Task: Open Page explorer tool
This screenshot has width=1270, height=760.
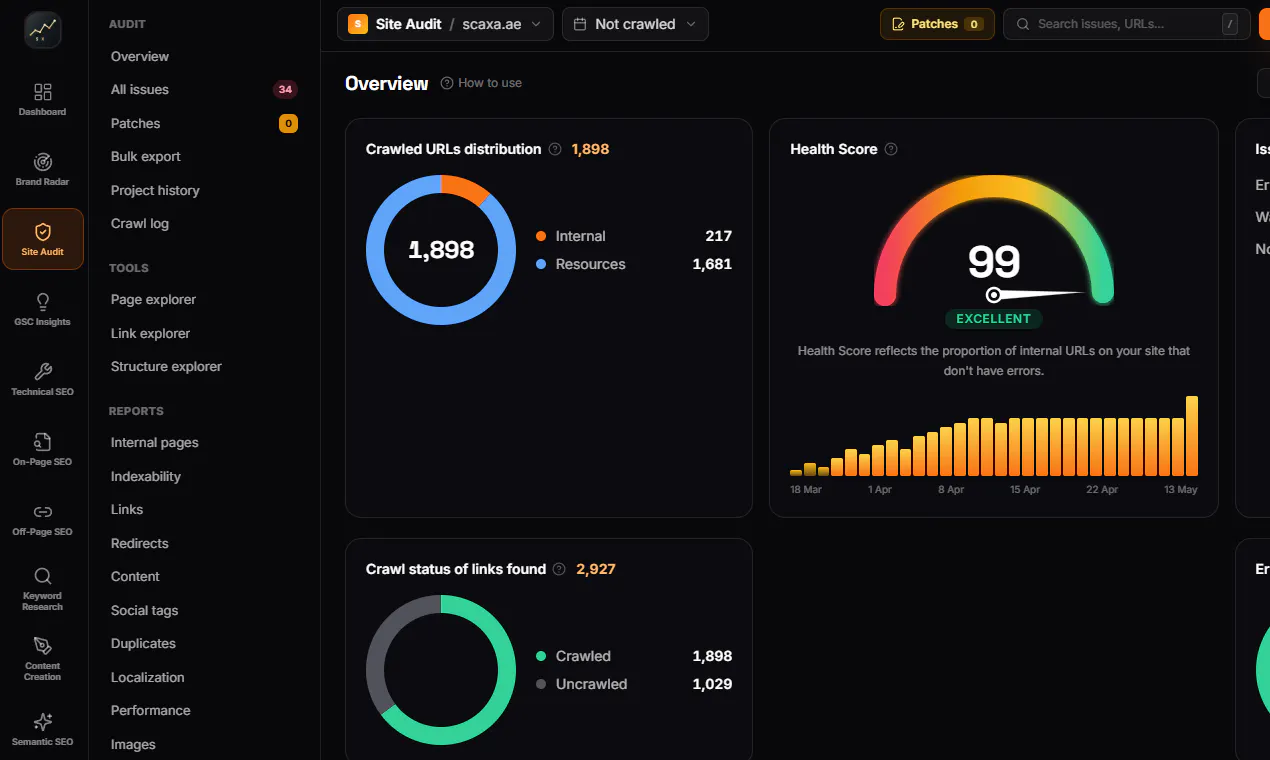Action: pos(153,299)
